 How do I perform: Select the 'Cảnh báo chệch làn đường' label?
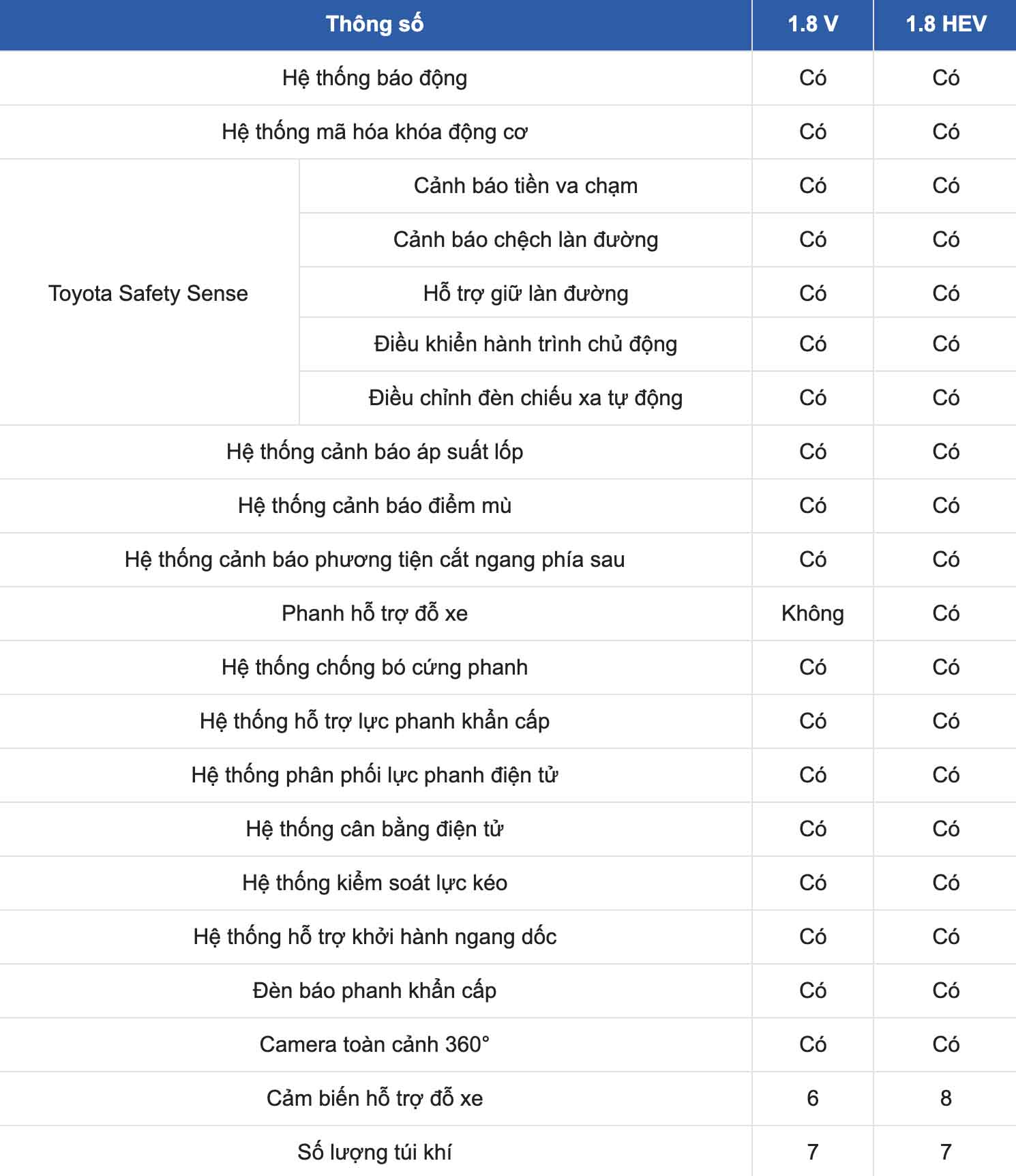(x=525, y=239)
